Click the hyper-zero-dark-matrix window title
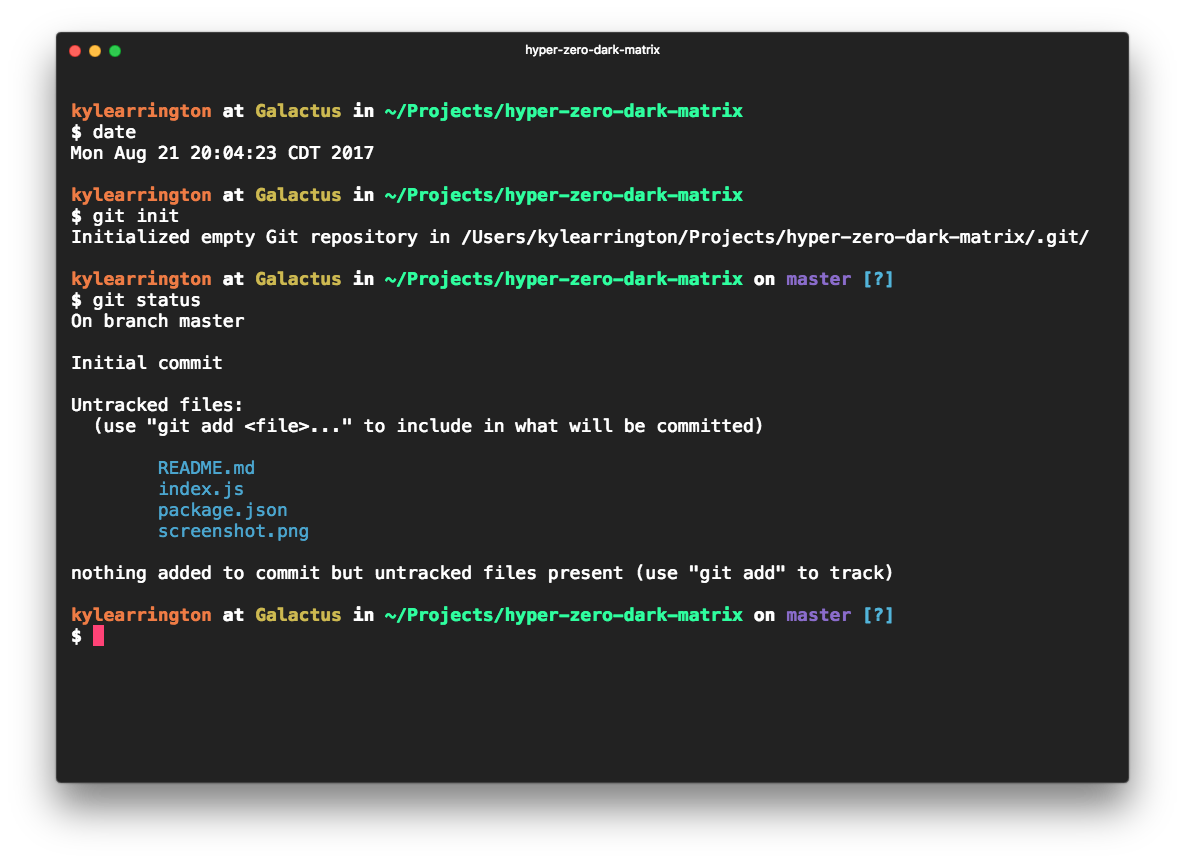The width and height of the screenshot is (1185, 863). (x=592, y=49)
